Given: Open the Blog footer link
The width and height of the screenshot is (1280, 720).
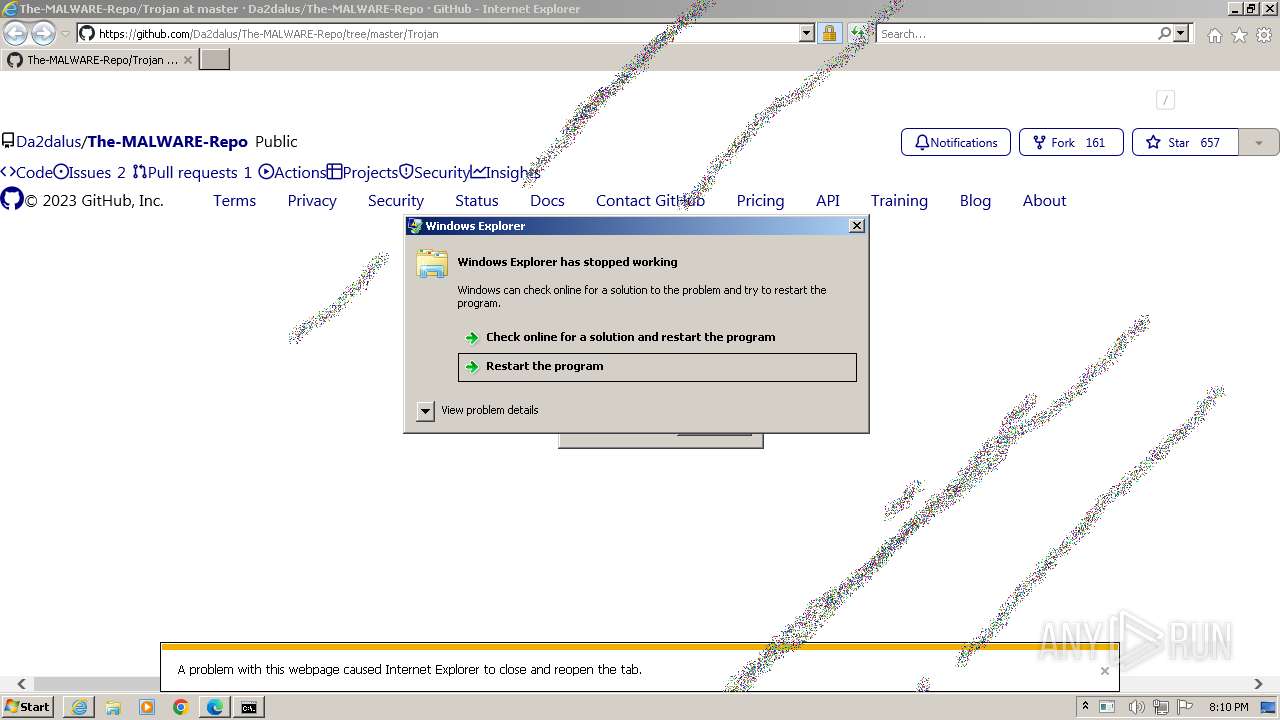Looking at the screenshot, I should 975,200.
